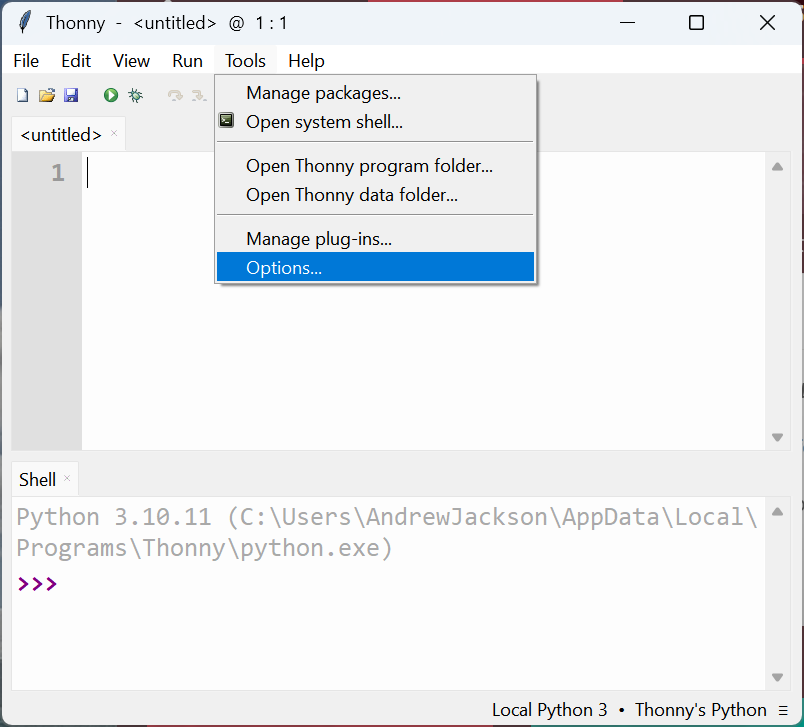Choose Manage packages... in Tools menu
The image size is (804, 727).
point(323,93)
